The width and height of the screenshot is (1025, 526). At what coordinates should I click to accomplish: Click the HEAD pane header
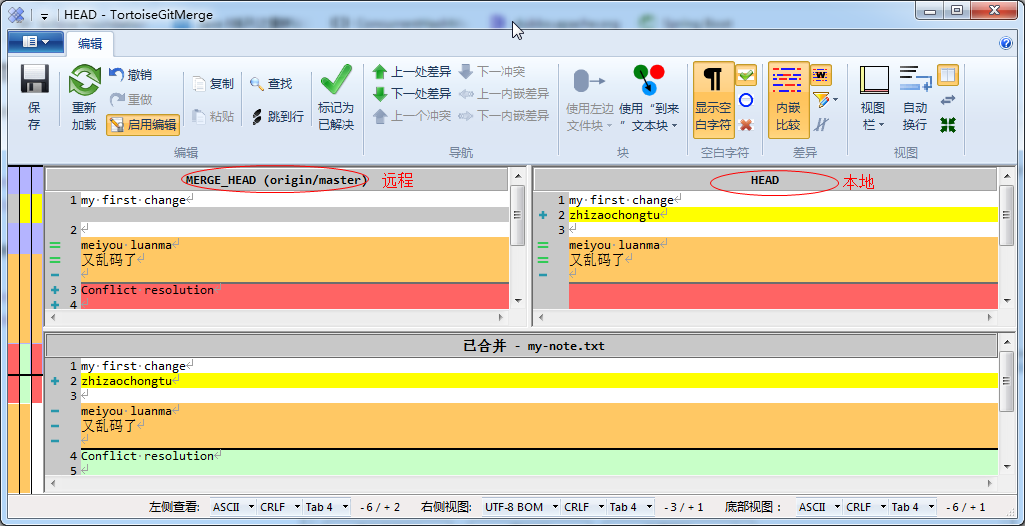[x=765, y=180]
